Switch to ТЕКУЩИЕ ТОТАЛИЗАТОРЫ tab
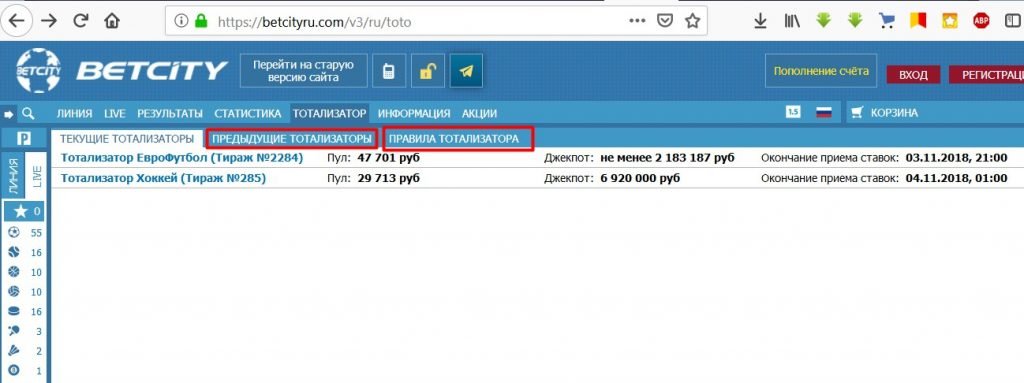Viewport: 1024px width, 383px height. pyautogui.click(x=127, y=139)
